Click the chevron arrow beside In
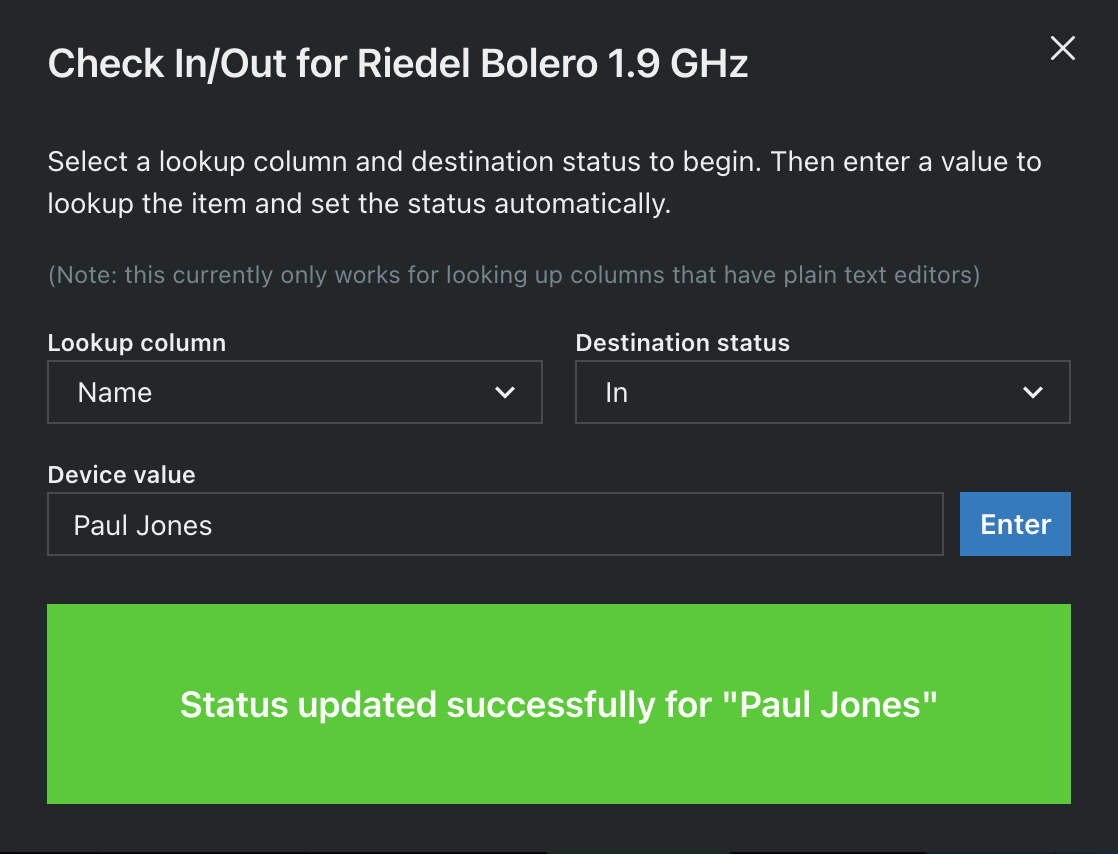The height and width of the screenshot is (854, 1118). point(1033,393)
